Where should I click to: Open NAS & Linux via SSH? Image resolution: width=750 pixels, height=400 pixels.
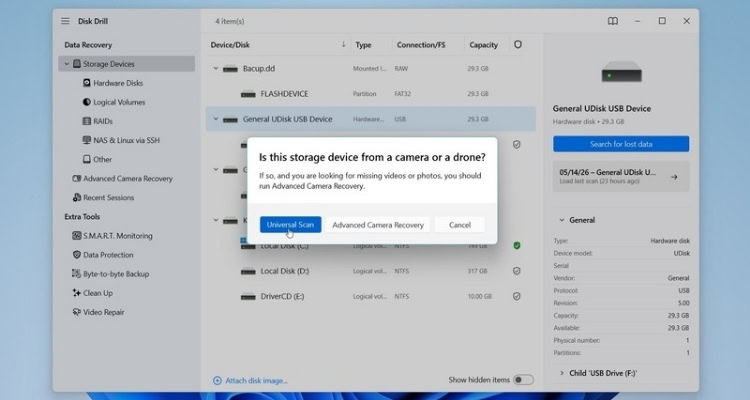pos(126,140)
